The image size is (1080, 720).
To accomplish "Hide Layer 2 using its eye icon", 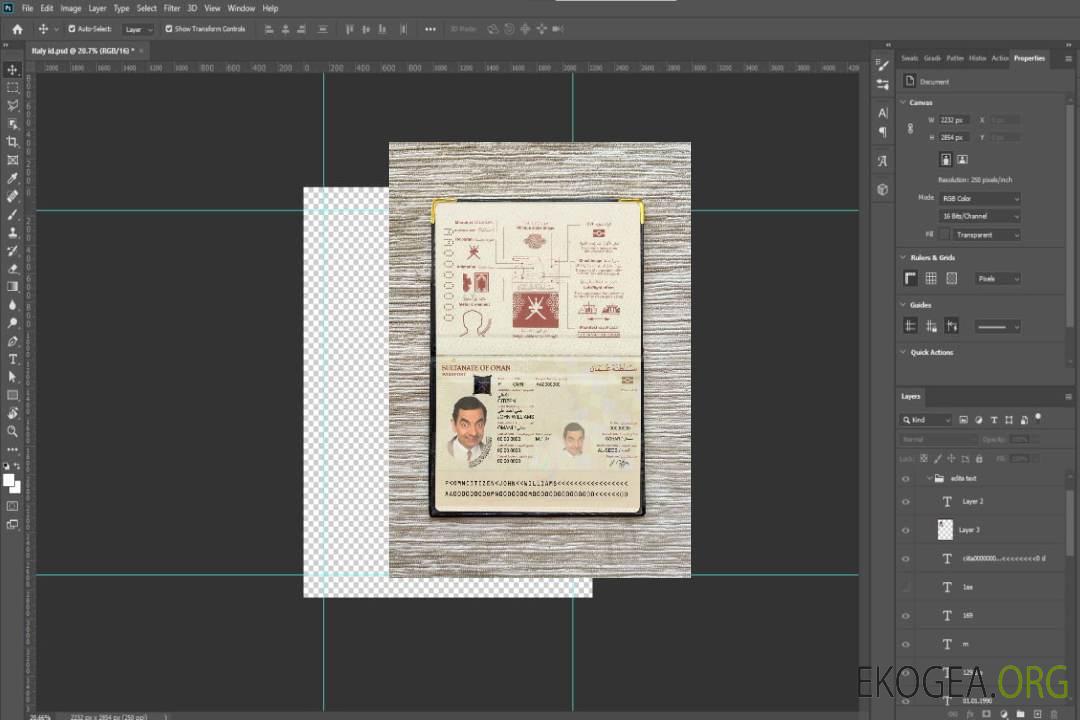I will pos(906,502).
